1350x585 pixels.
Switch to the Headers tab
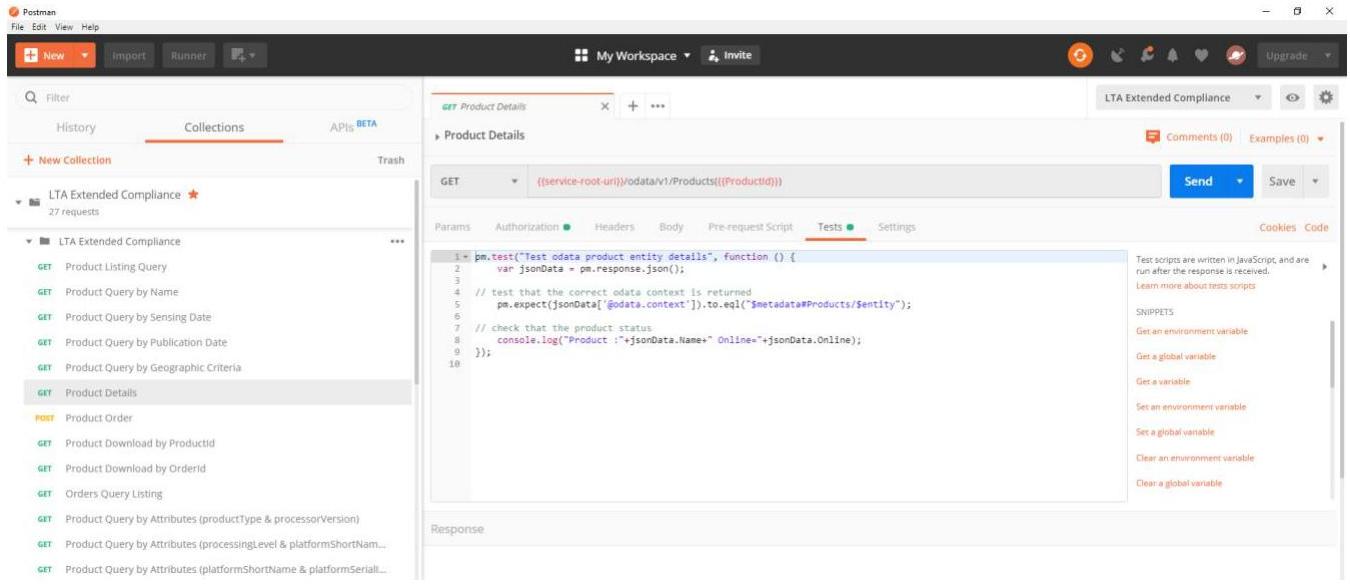[x=614, y=227]
